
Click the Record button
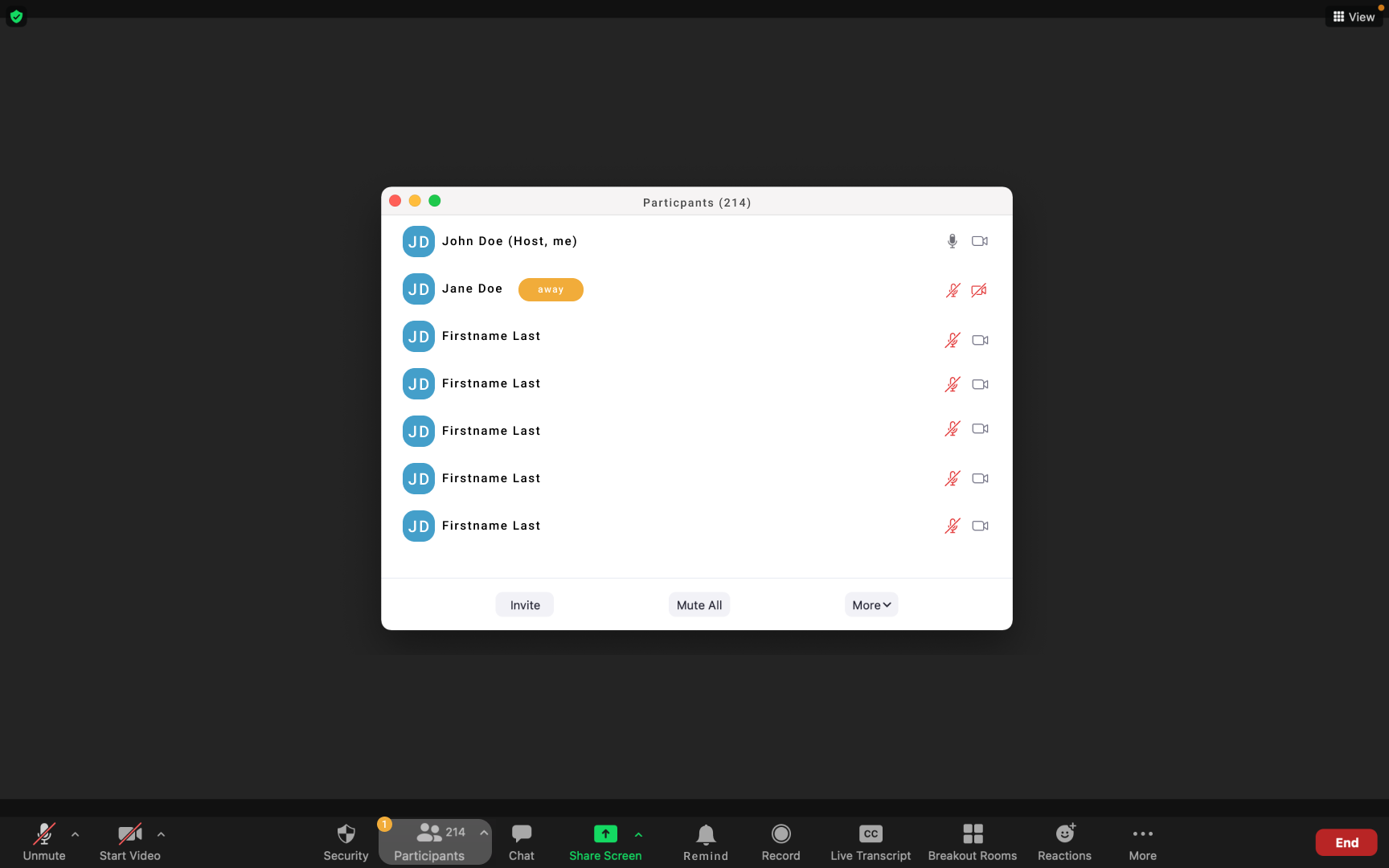pyautogui.click(x=781, y=841)
